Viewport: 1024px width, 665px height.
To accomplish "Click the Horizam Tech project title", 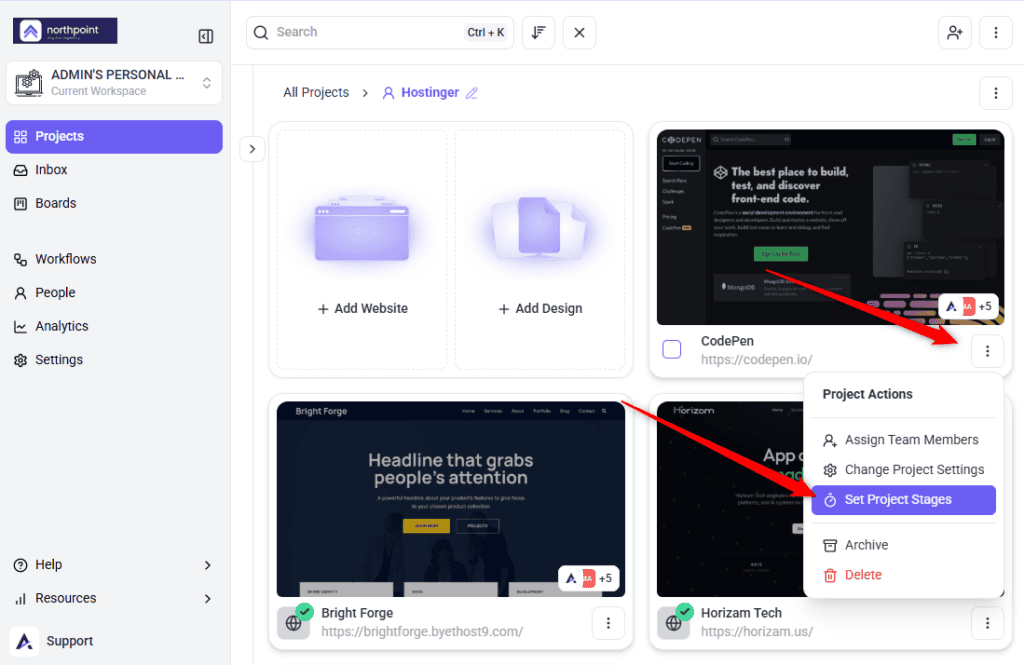I will 741,613.
